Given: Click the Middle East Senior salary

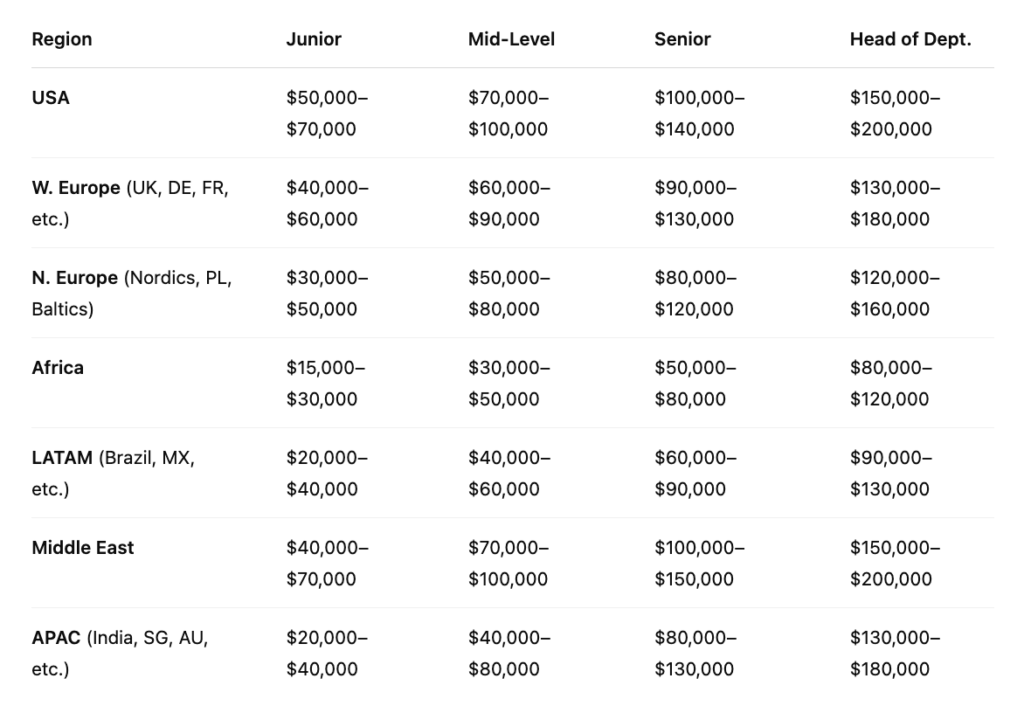Looking at the screenshot, I should tap(700, 564).
